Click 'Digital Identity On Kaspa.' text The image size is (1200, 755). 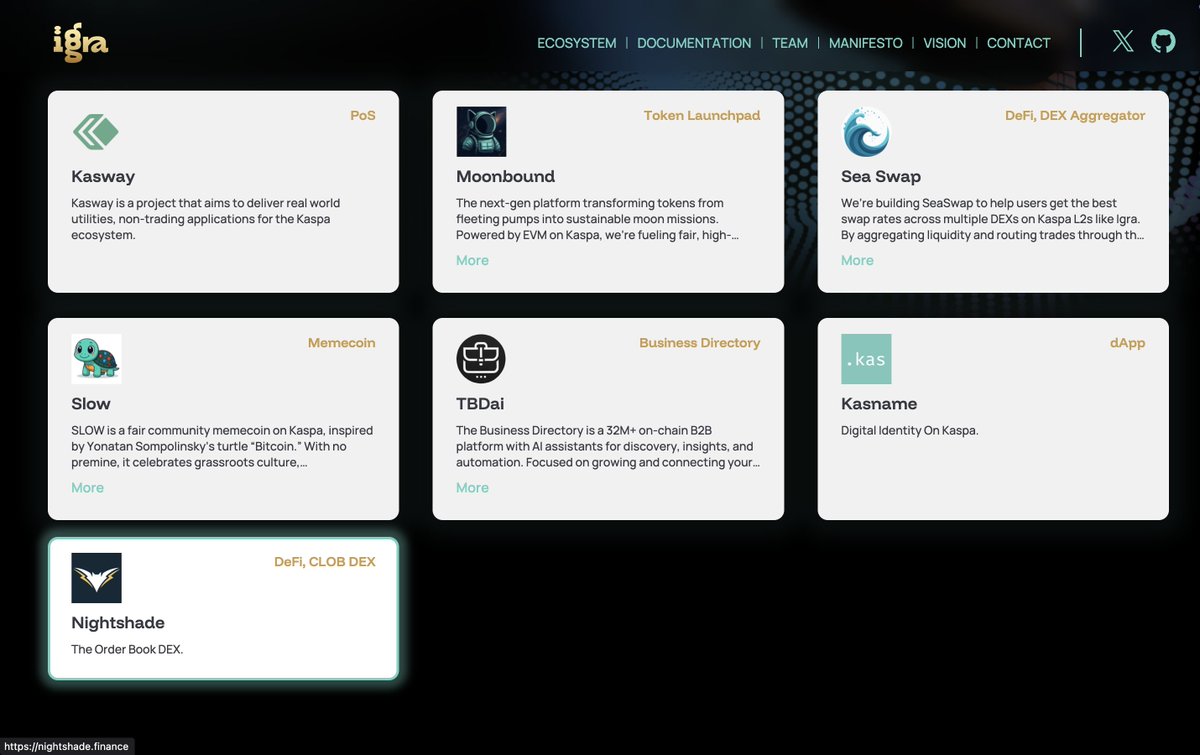point(909,430)
